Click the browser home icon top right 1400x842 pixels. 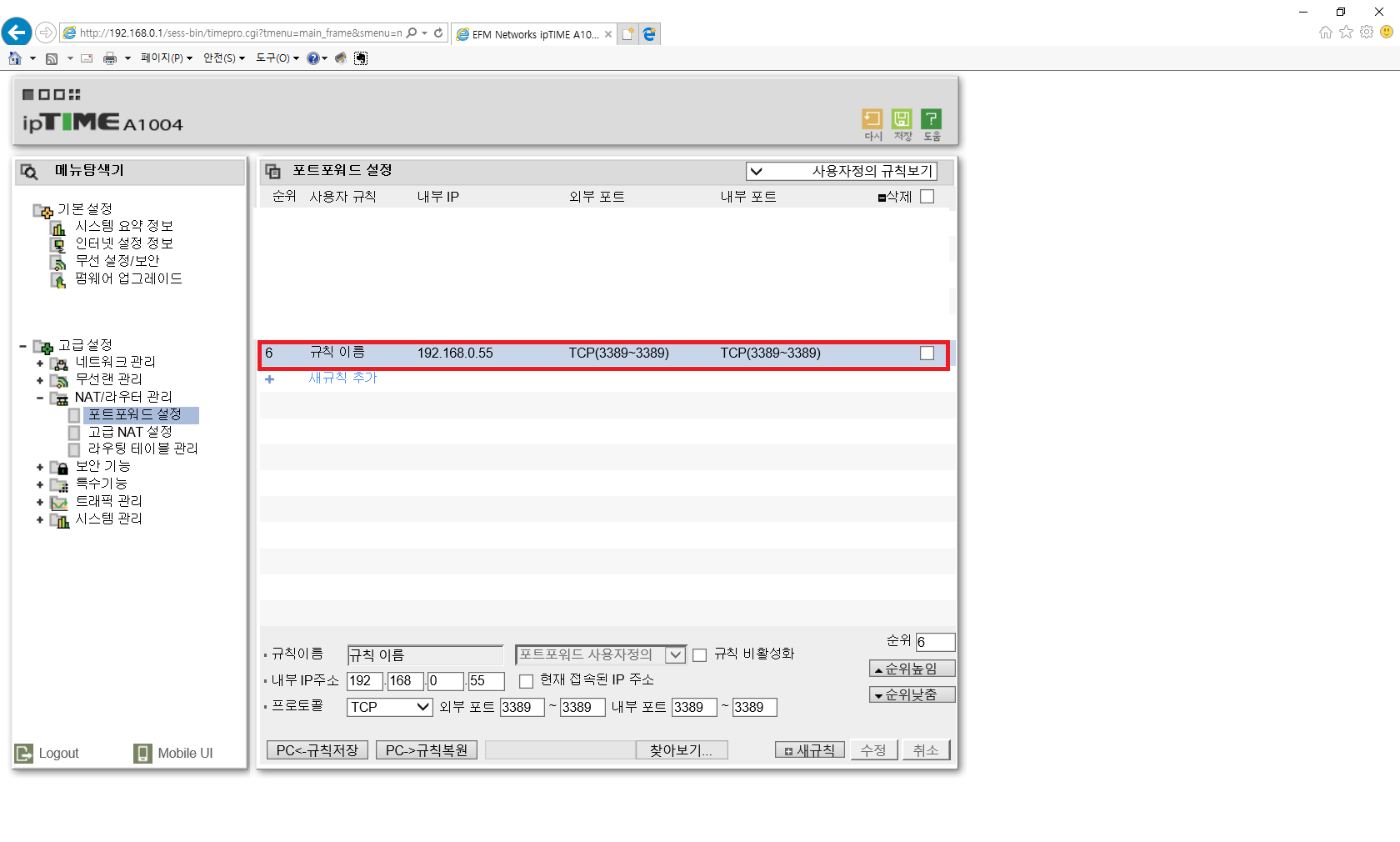point(1326,32)
